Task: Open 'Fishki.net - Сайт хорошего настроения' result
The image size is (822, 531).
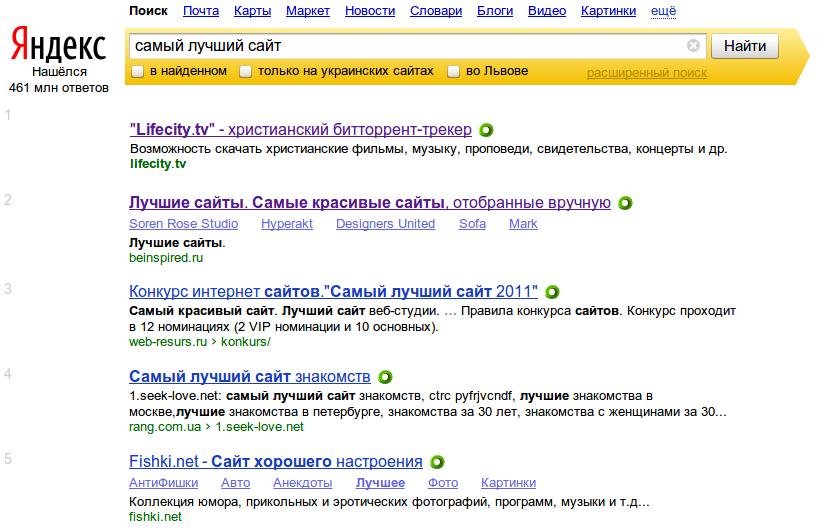Action: click(276, 461)
